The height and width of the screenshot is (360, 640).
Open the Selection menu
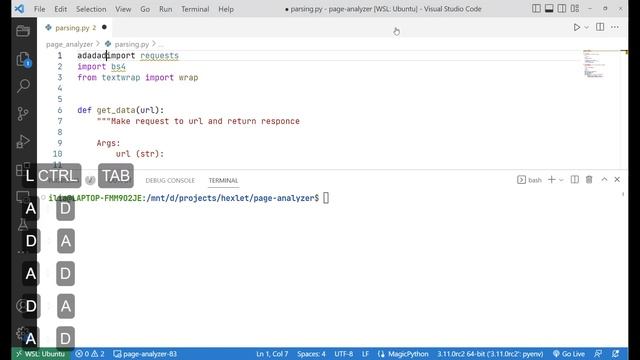click(x=91, y=9)
